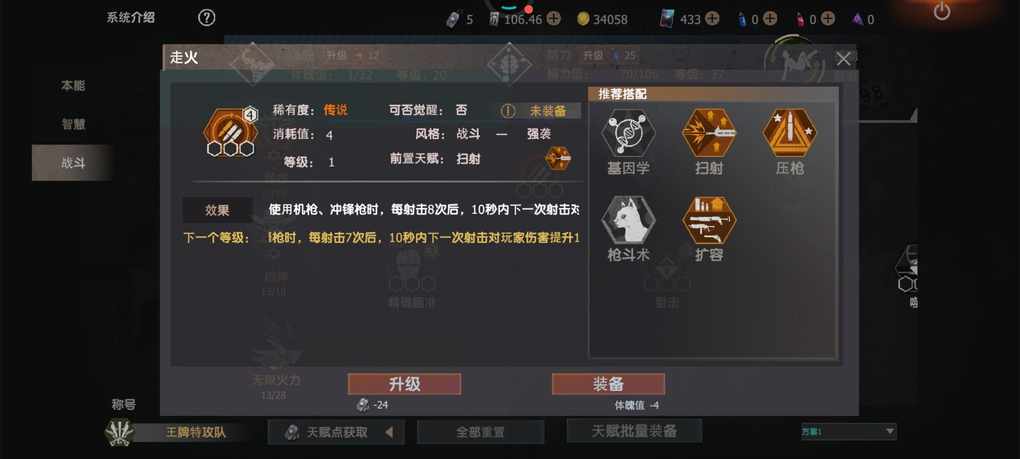Add more gold with plus icon next to 106.46
Viewport: 1020px width, 459px height.
553,19
